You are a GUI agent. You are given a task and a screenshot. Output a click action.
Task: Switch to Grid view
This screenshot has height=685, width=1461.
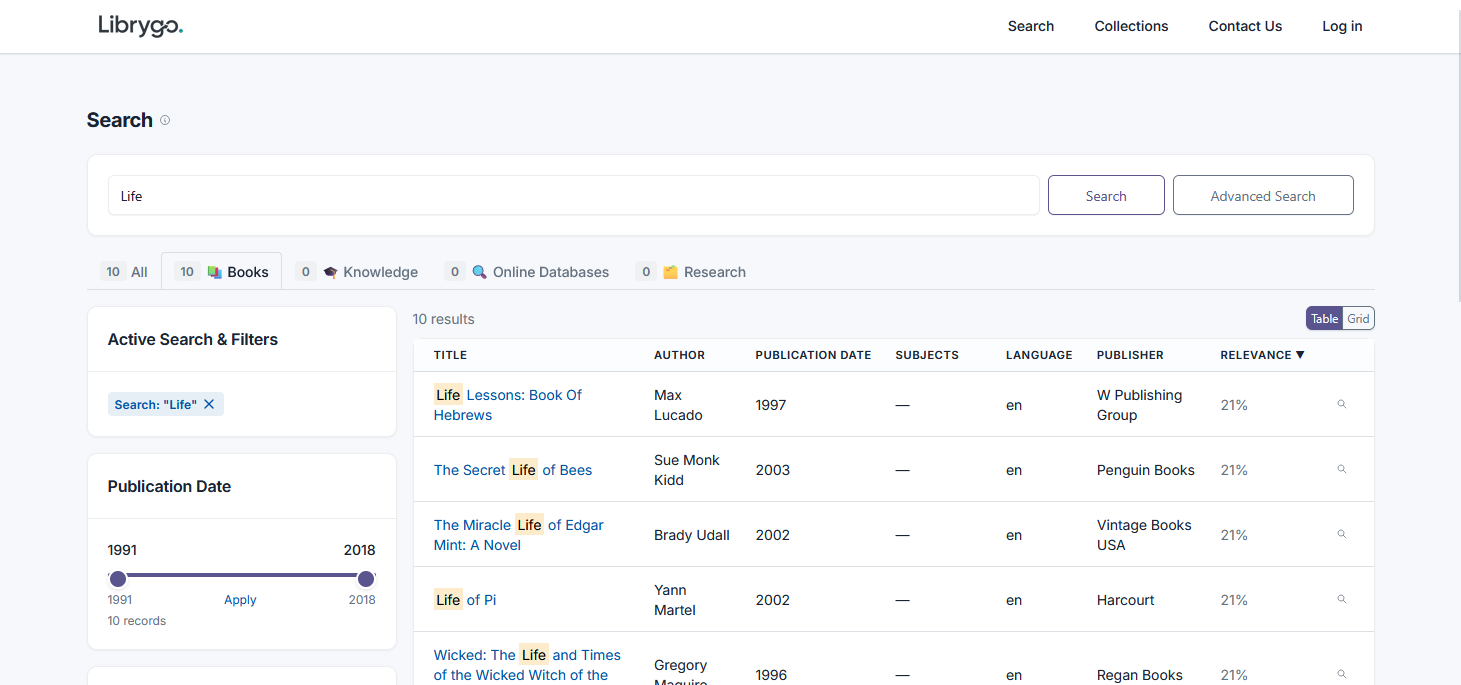(x=1358, y=319)
